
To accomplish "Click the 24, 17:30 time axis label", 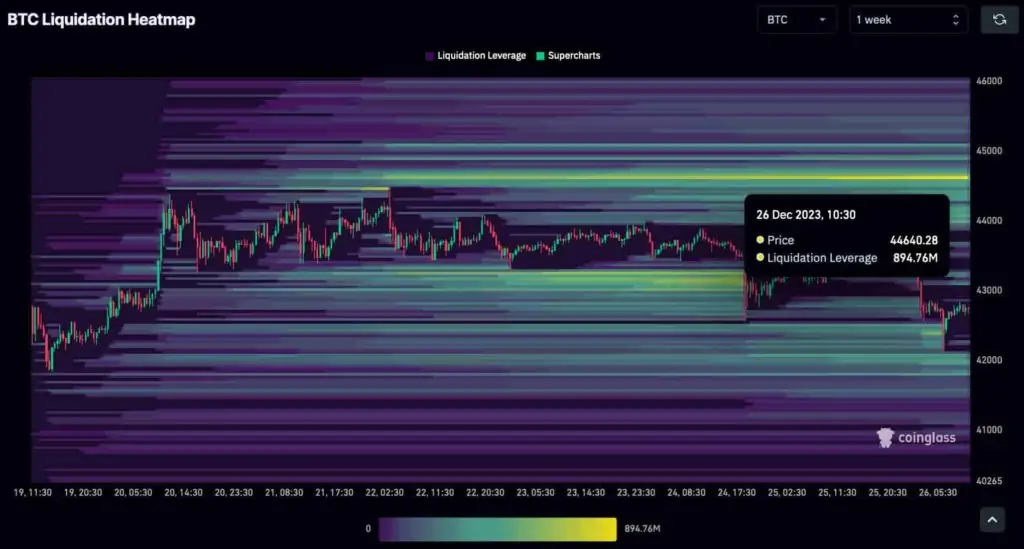I will coord(737,492).
